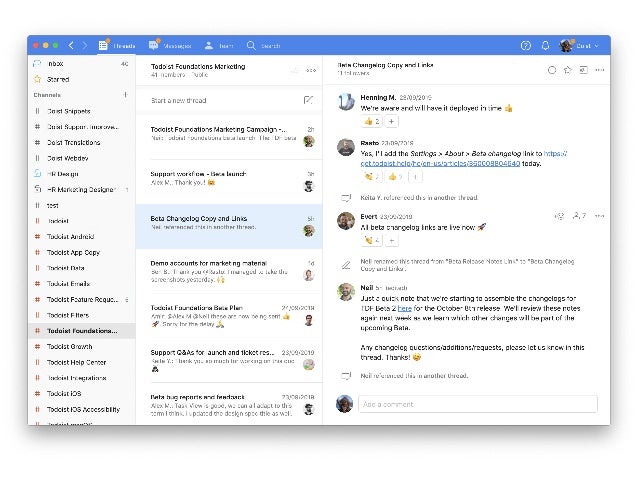This screenshot has height=479, width=638.
Task: Select Todoist Filters channel
Action: pyautogui.click(x=81, y=315)
